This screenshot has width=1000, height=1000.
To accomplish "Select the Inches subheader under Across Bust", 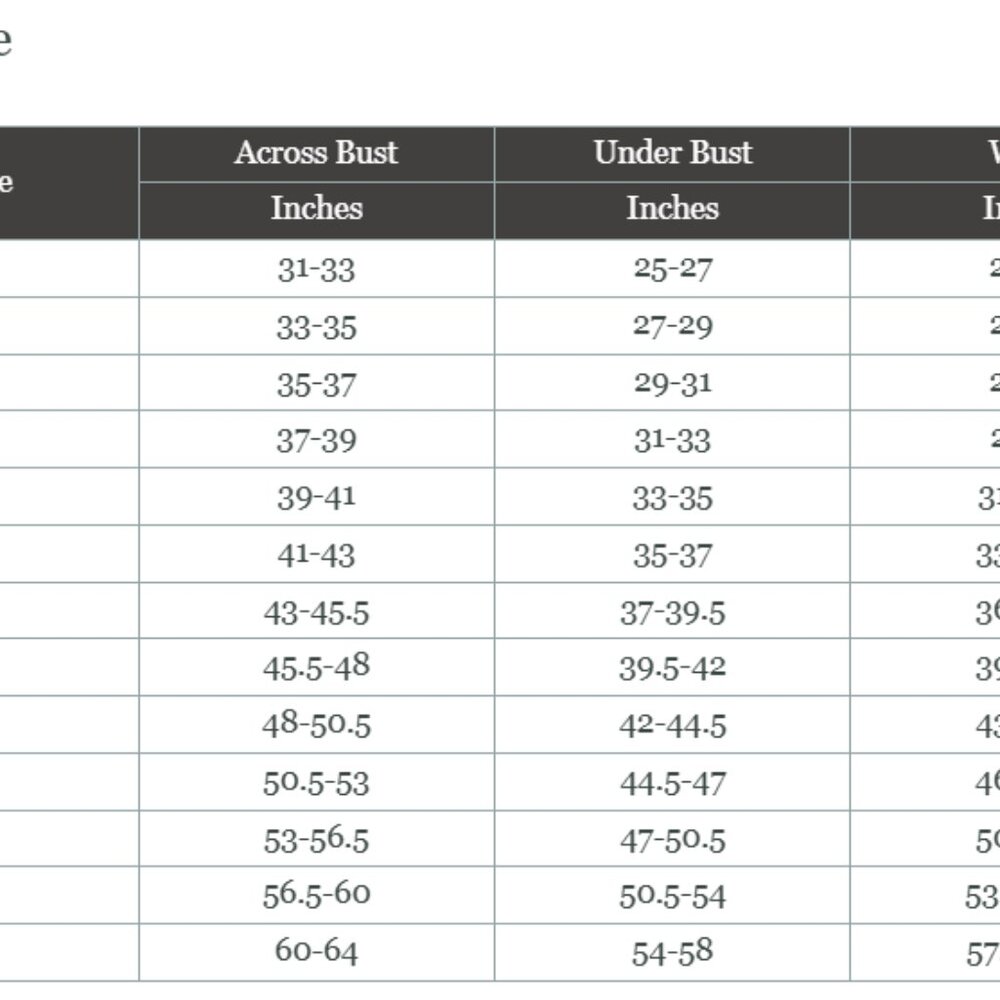I will coord(316,210).
